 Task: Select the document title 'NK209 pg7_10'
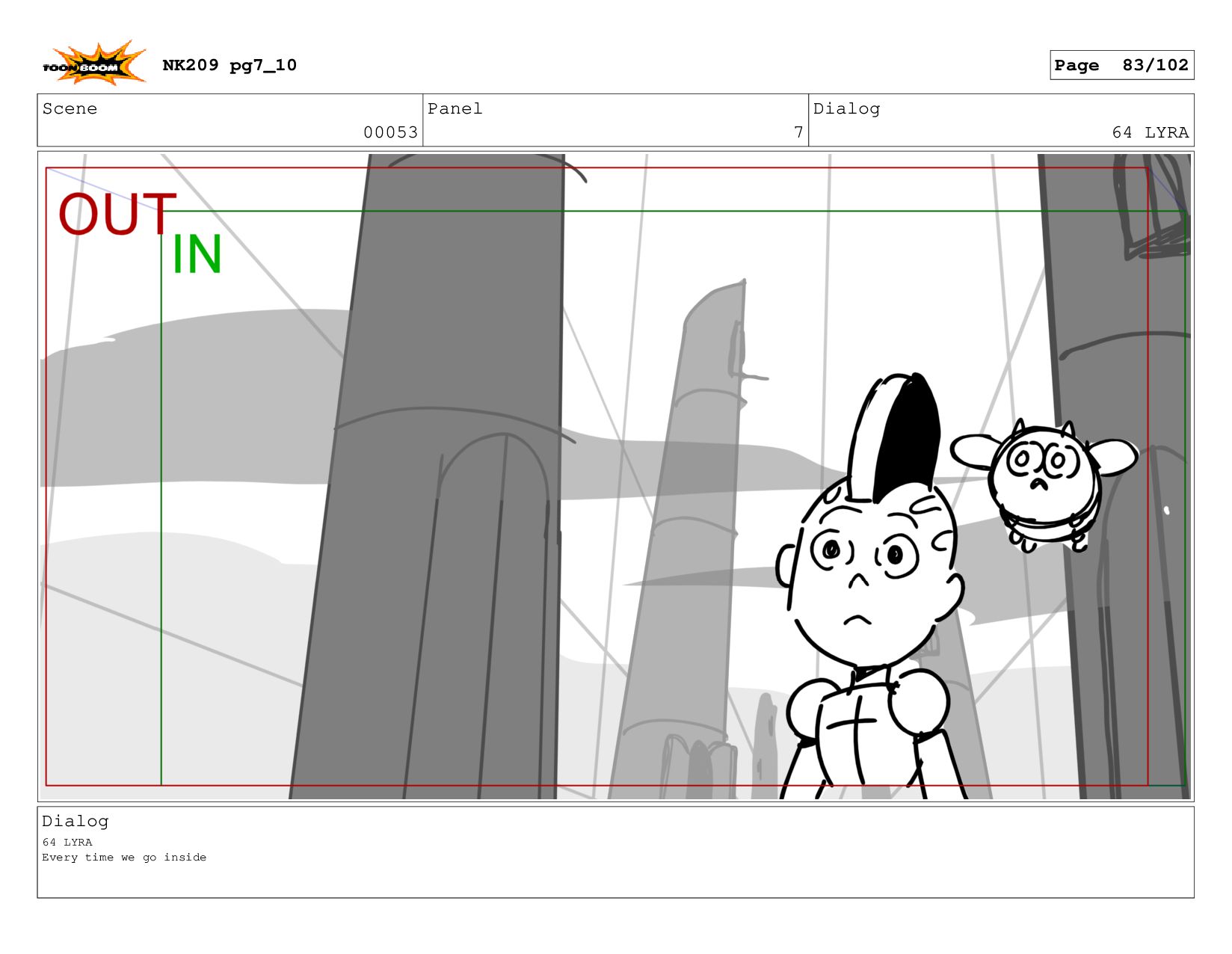tap(230, 65)
